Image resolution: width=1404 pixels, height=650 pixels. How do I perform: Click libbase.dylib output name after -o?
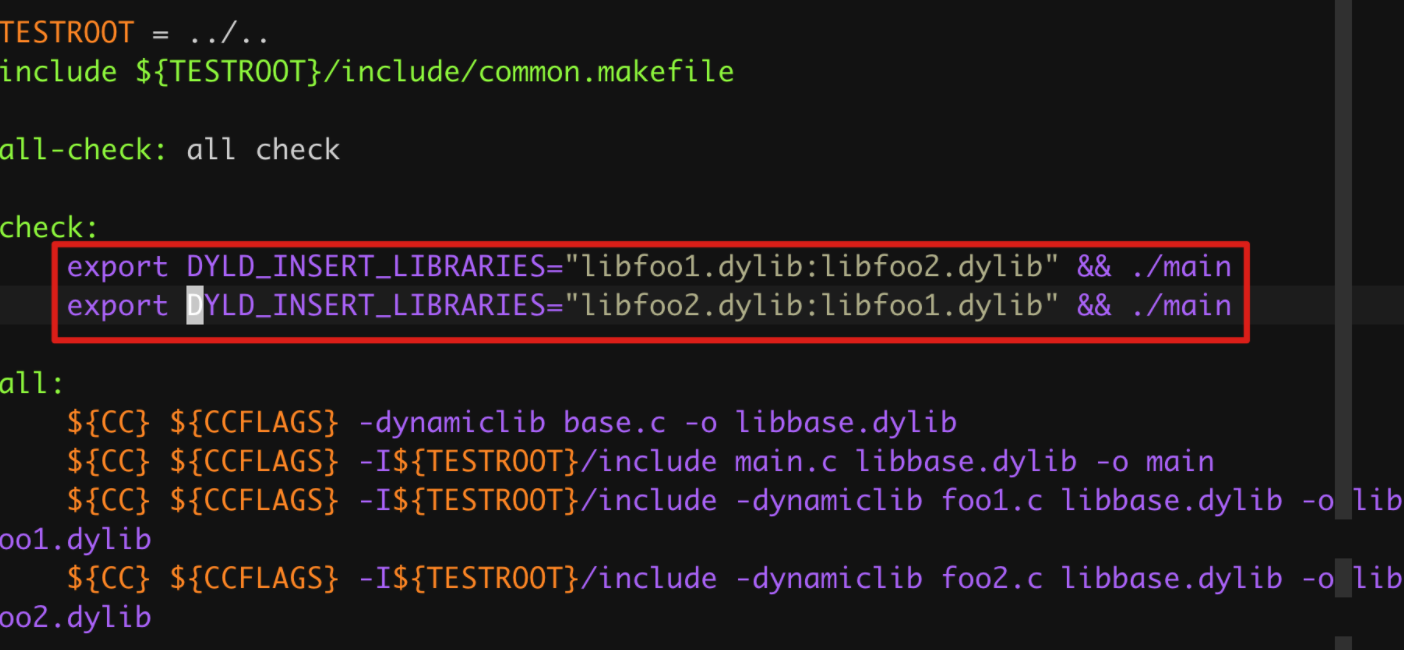[x=847, y=423]
